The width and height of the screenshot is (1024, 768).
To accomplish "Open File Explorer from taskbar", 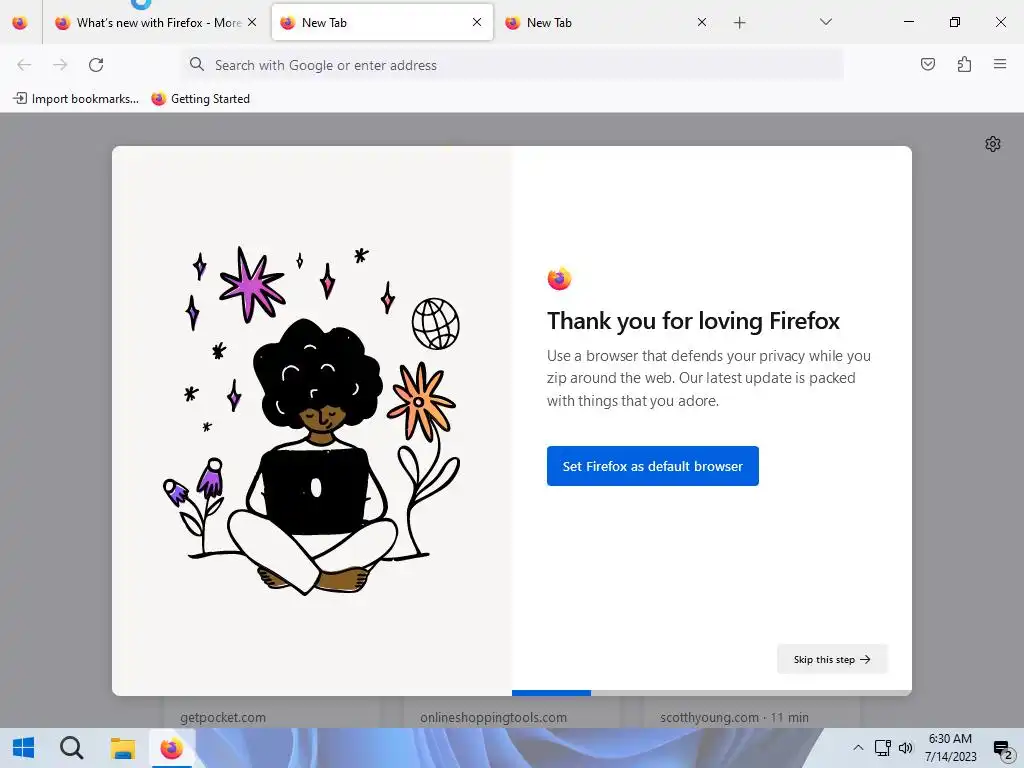I will (122, 748).
